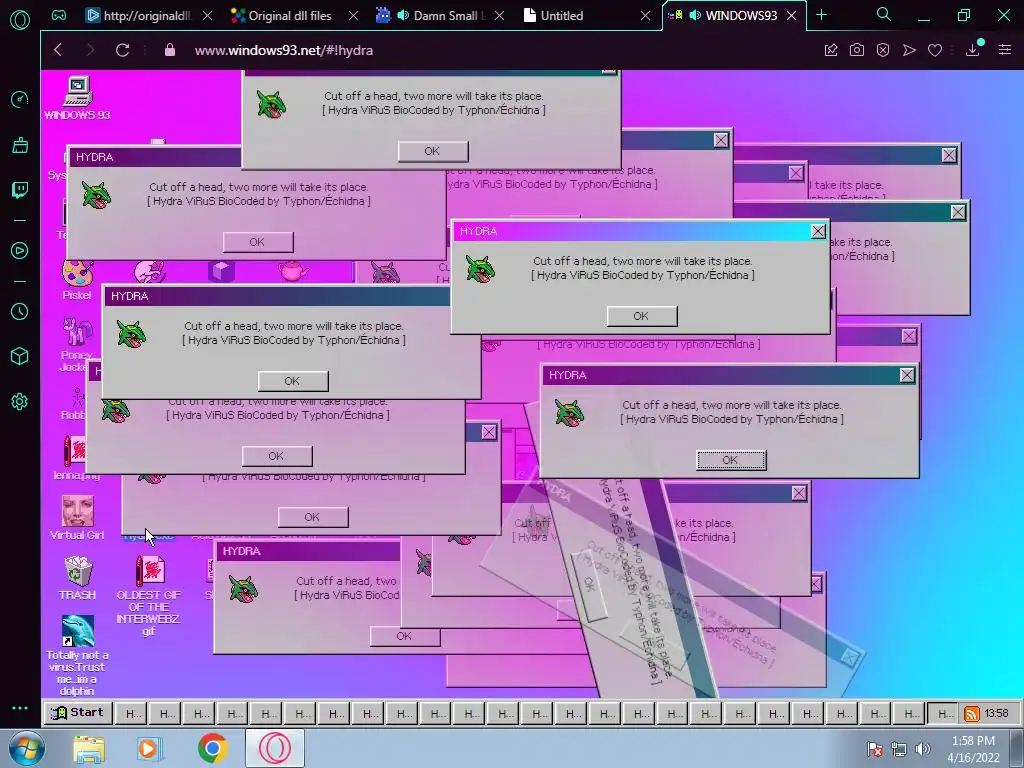Click the Windows93 Start button
1024x768 pixels.
coord(78,712)
